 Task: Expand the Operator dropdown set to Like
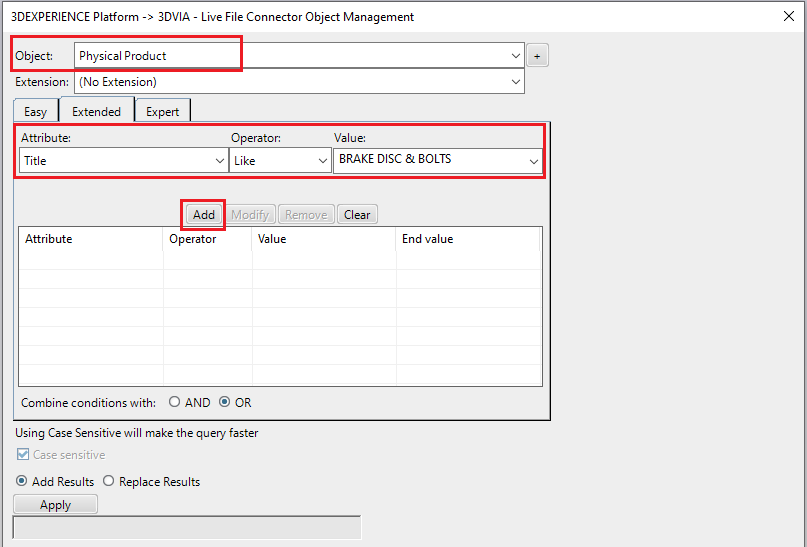279,161
